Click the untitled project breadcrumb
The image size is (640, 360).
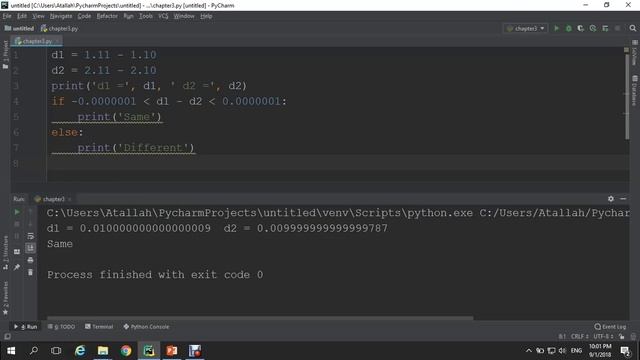(19, 29)
